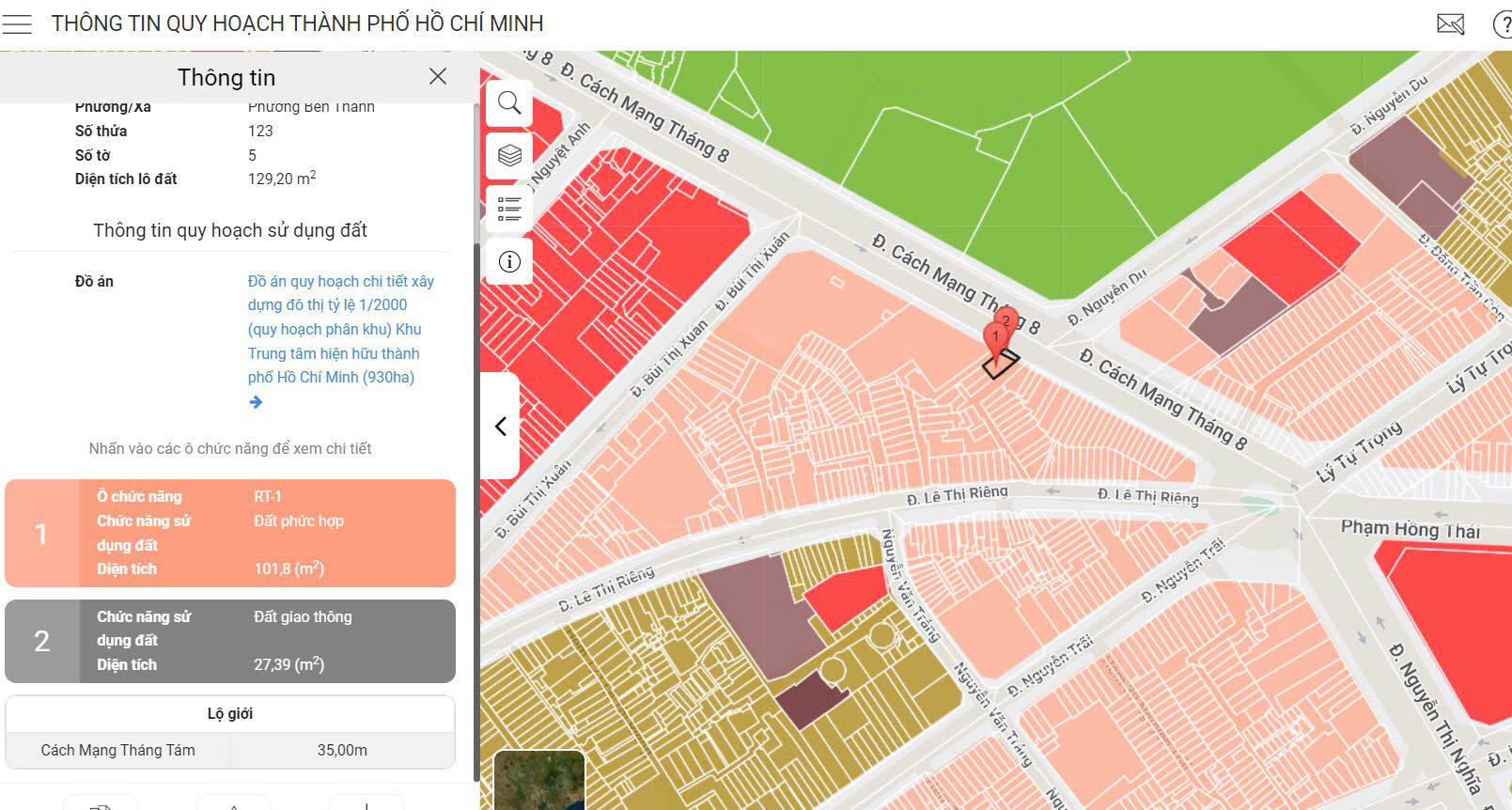Open the map layers tool
1512x810 pixels.
pos(509,155)
